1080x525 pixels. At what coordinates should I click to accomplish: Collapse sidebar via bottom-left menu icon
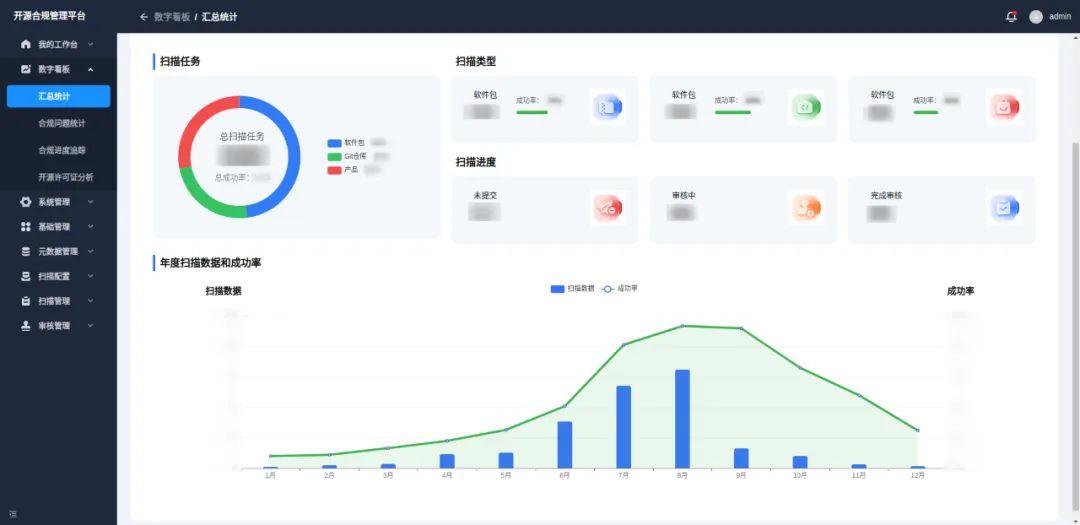pos(13,514)
